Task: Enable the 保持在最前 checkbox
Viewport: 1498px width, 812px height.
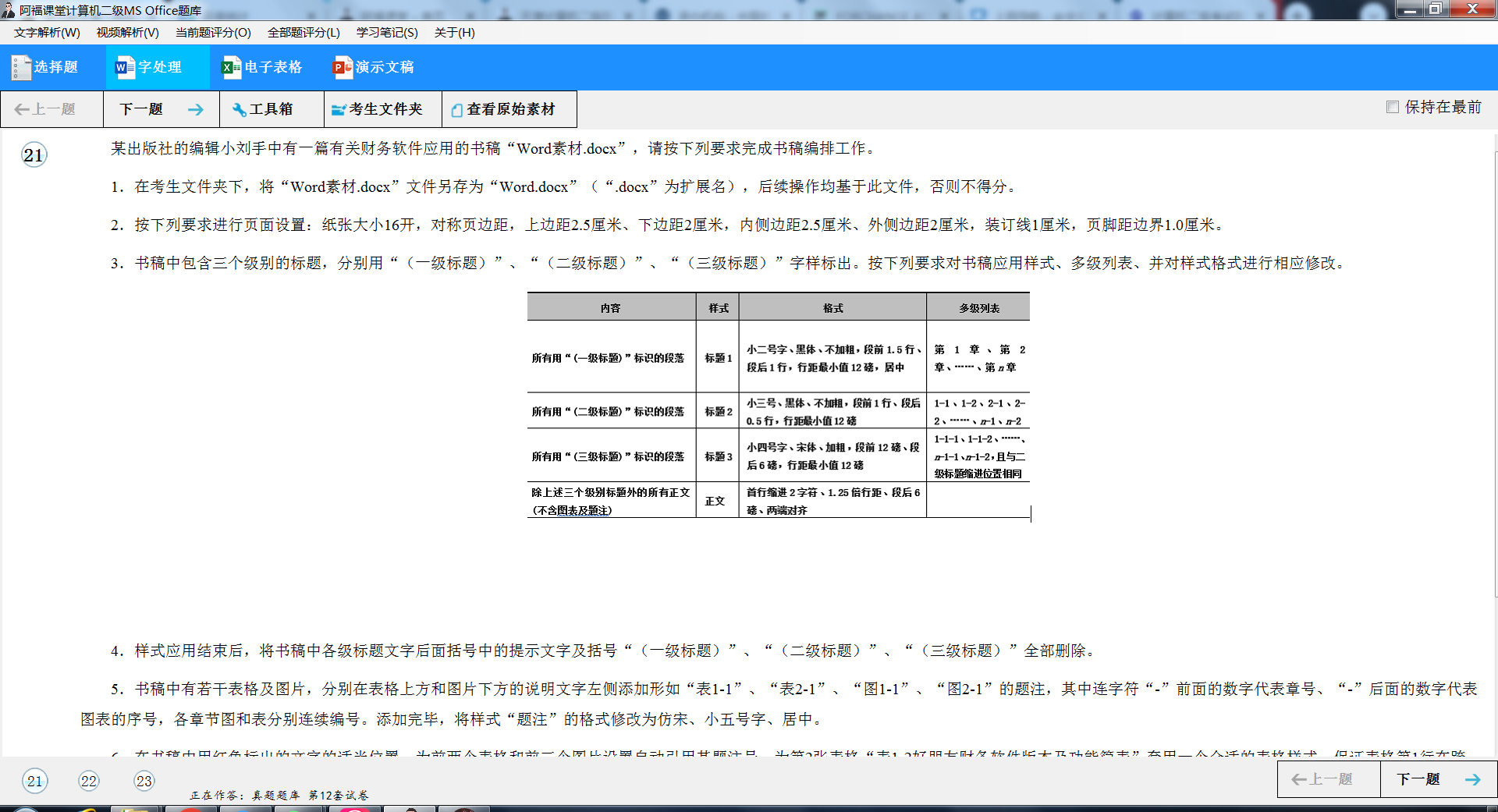Action: (1392, 107)
